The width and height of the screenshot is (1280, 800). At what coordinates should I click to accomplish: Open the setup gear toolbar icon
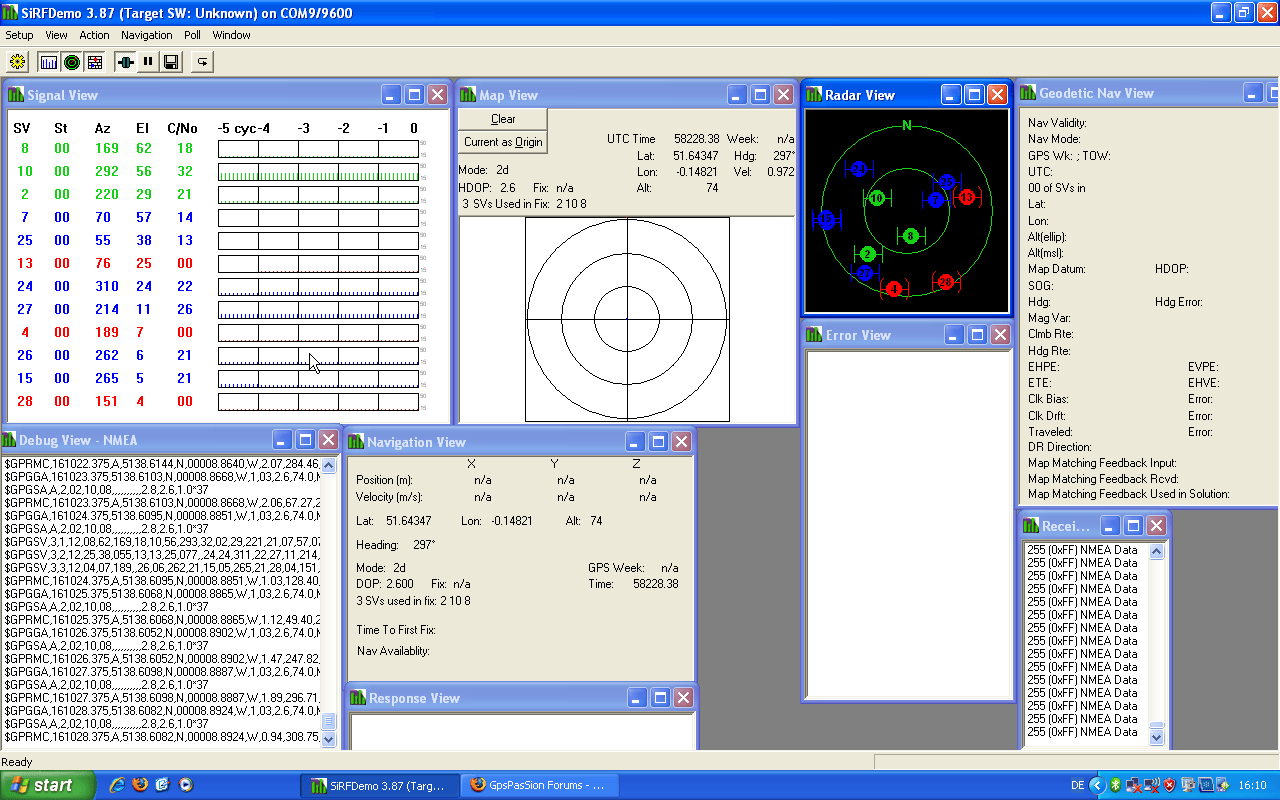coord(17,62)
